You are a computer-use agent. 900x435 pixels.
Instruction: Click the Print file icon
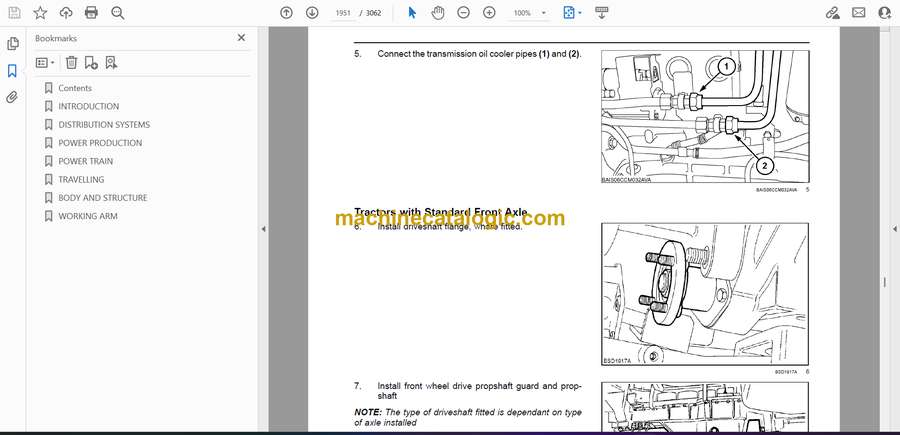coord(92,13)
